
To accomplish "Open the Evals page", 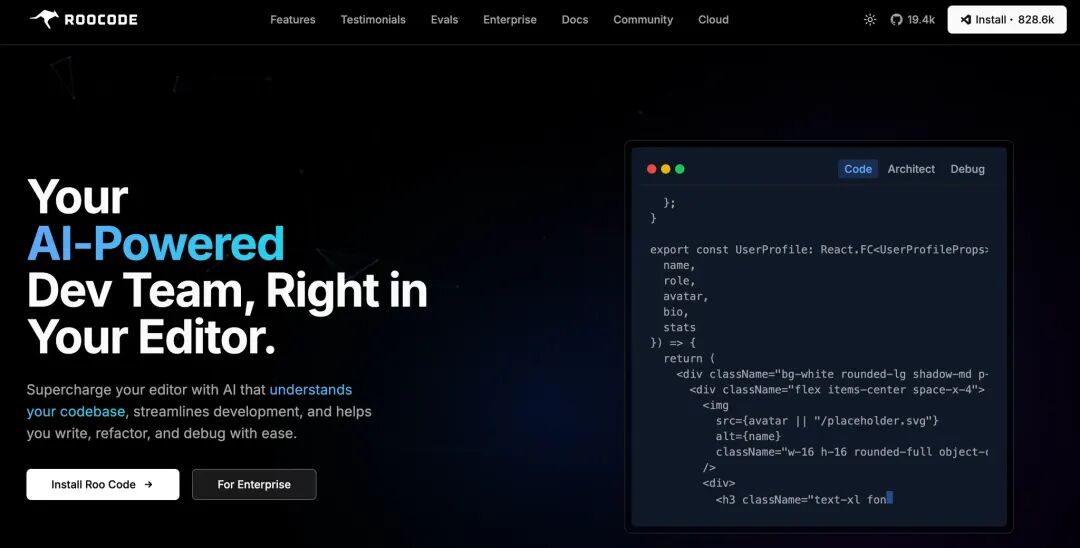I will point(444,20).
